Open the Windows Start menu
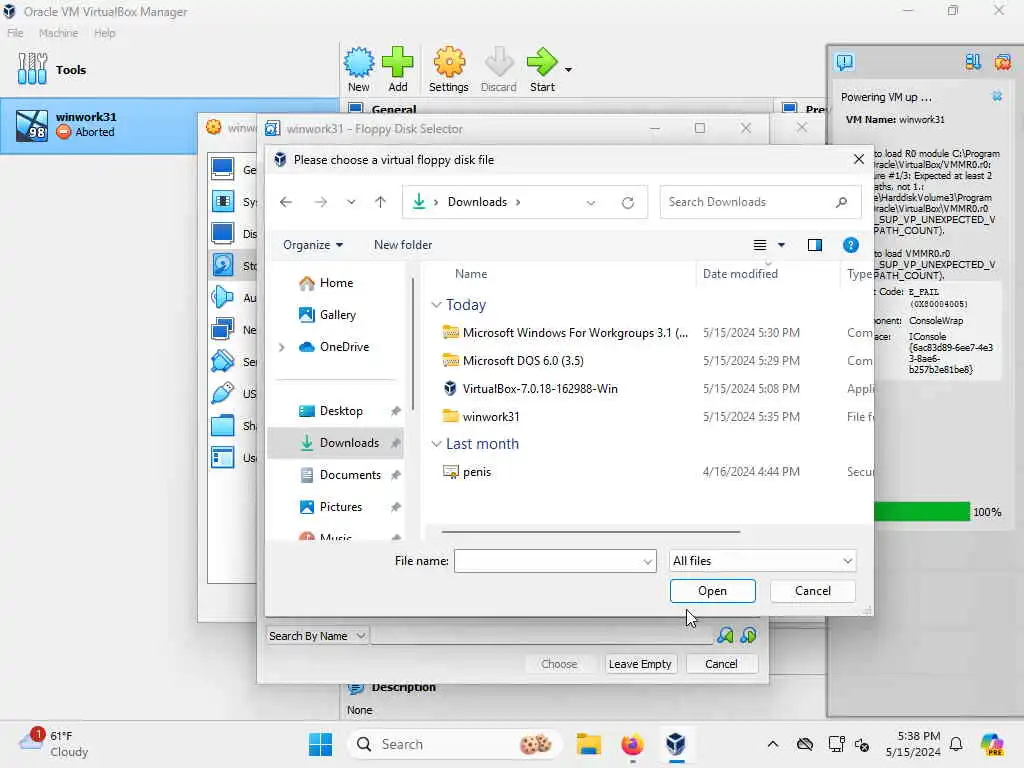 click(321, 744)
